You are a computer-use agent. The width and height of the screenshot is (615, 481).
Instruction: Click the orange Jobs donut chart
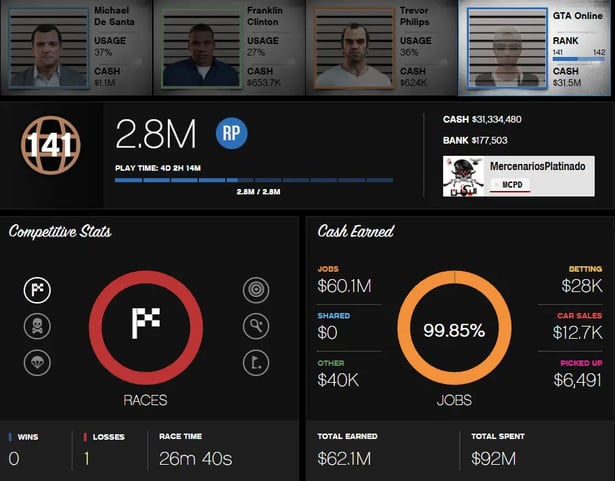pyautogui.click(x=454, y=329)
